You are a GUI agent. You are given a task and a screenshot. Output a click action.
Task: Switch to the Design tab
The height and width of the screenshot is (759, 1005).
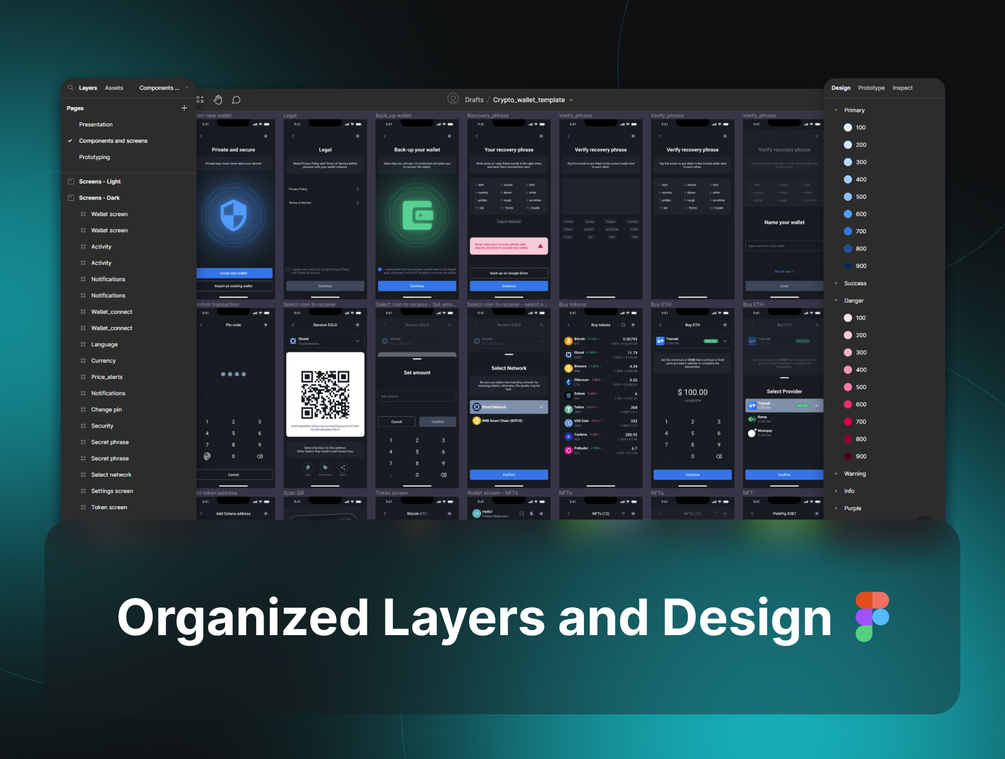coord(841,88)
